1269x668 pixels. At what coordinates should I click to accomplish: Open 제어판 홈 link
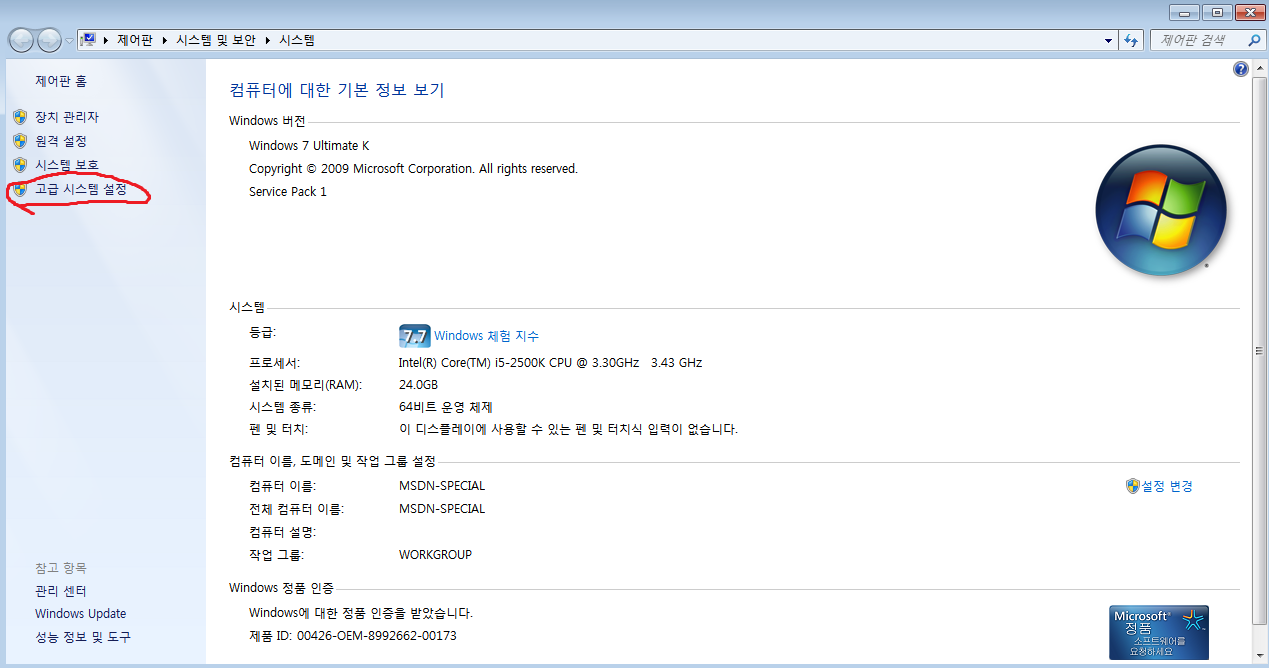pos(61,81)
